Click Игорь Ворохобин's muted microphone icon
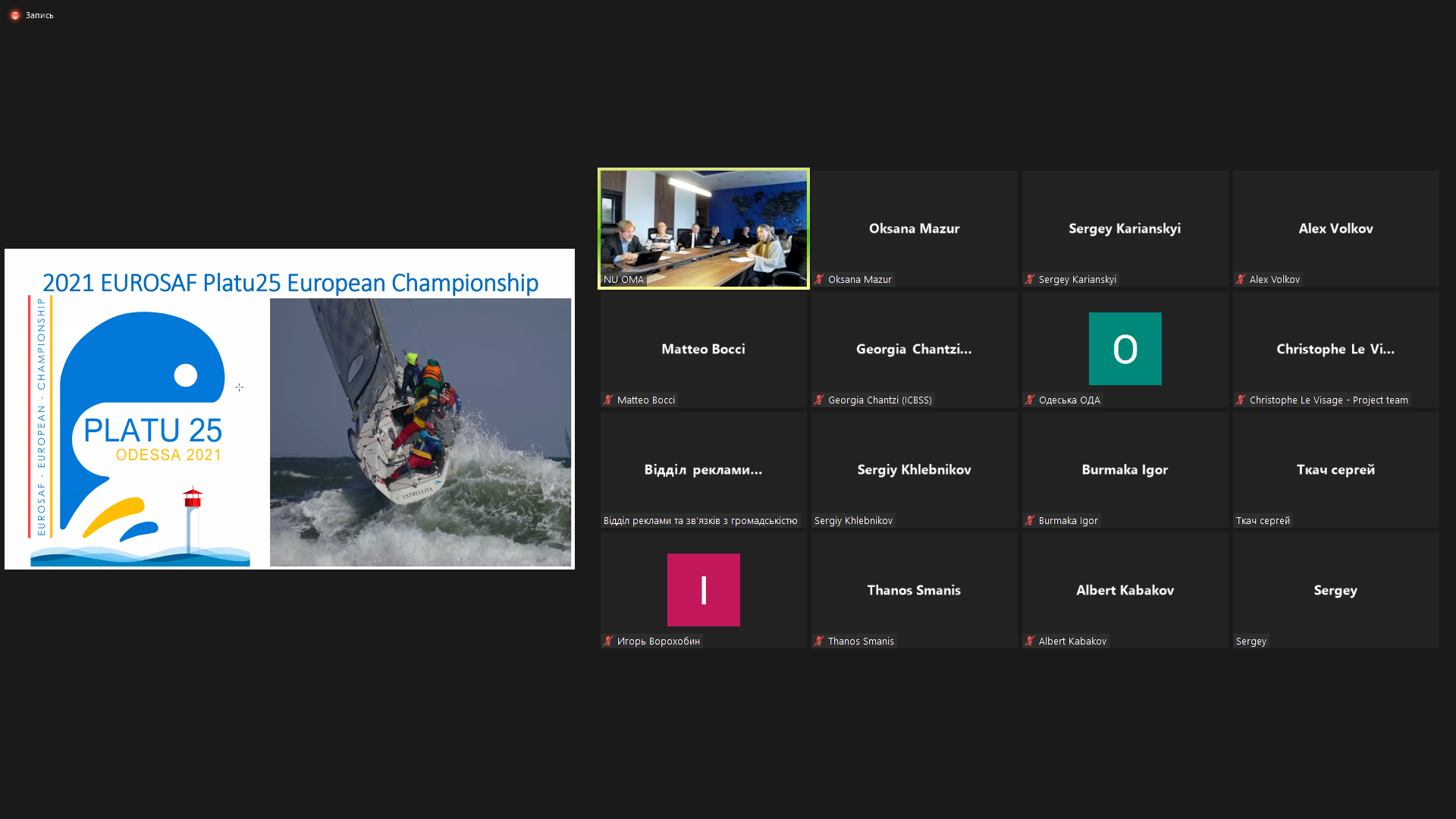 [x=608, y=642]
